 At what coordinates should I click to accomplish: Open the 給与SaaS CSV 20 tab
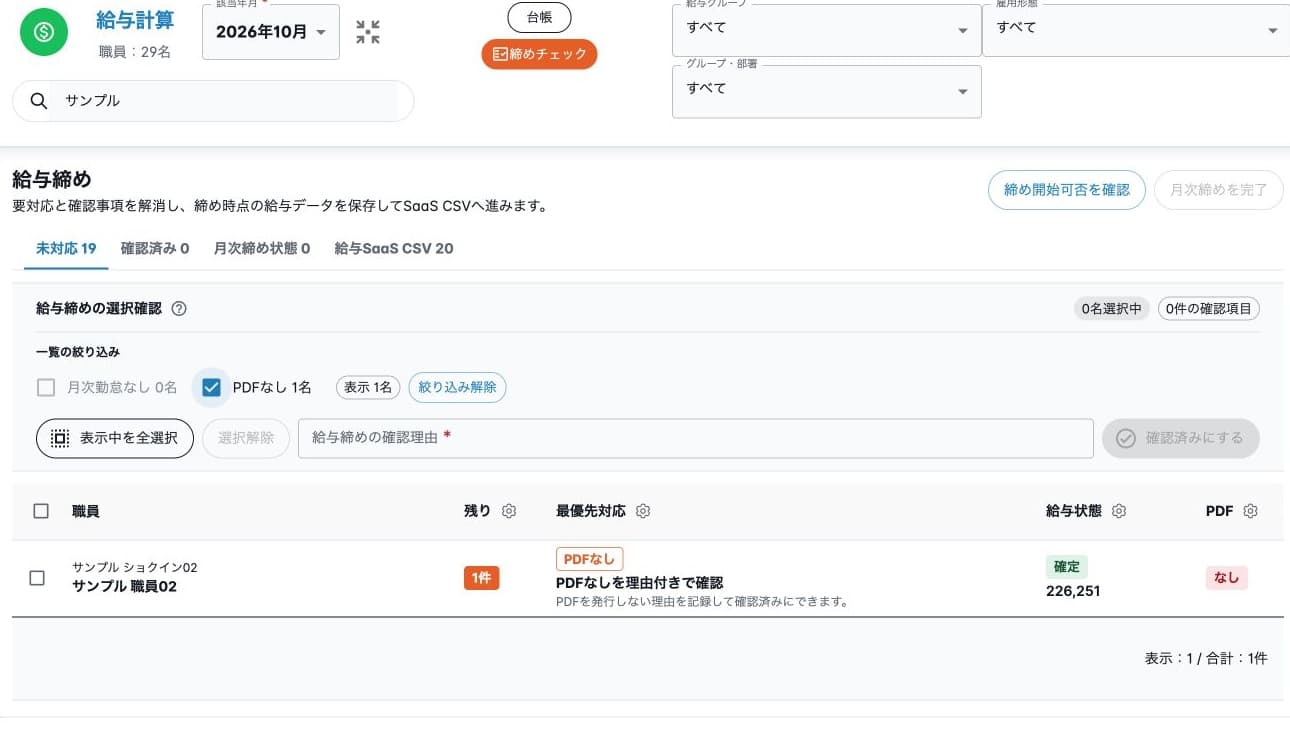(394, 248)
